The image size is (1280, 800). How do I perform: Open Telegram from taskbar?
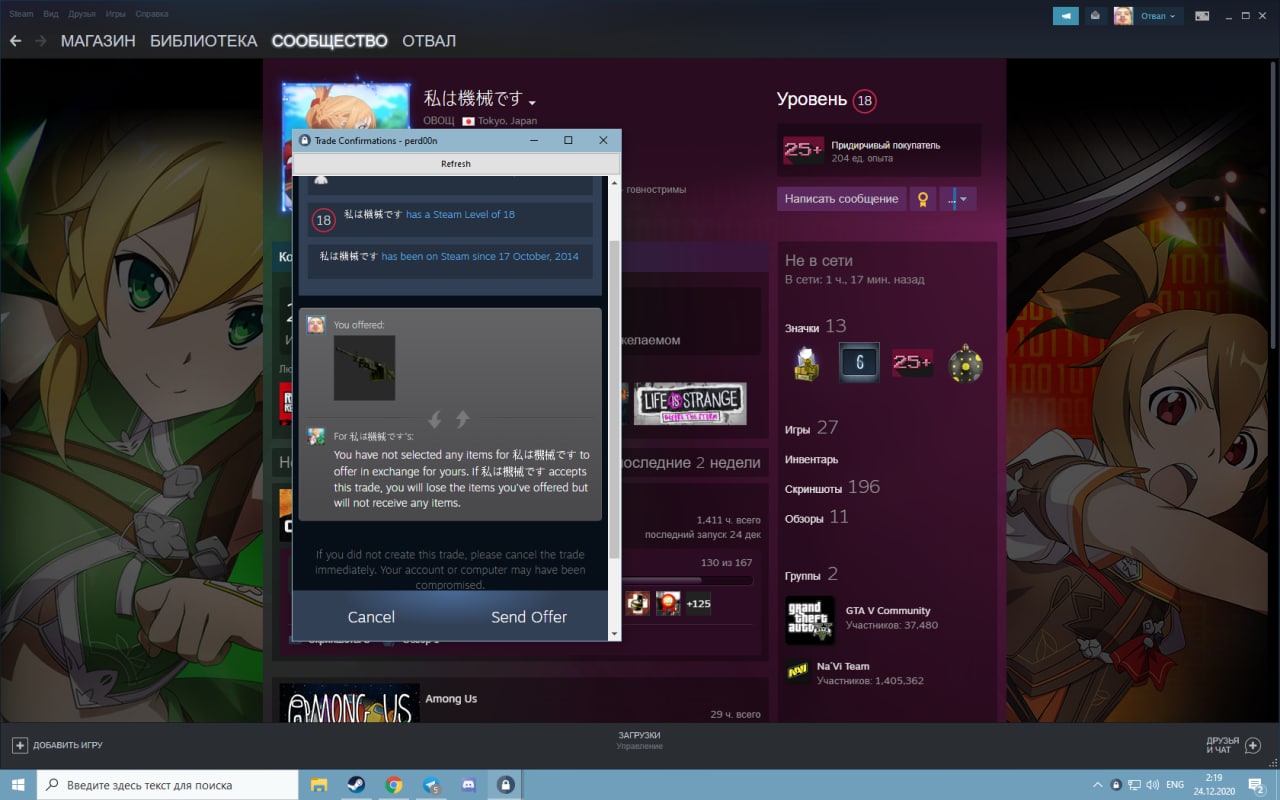pyautogui.click(x=431, y=785)
